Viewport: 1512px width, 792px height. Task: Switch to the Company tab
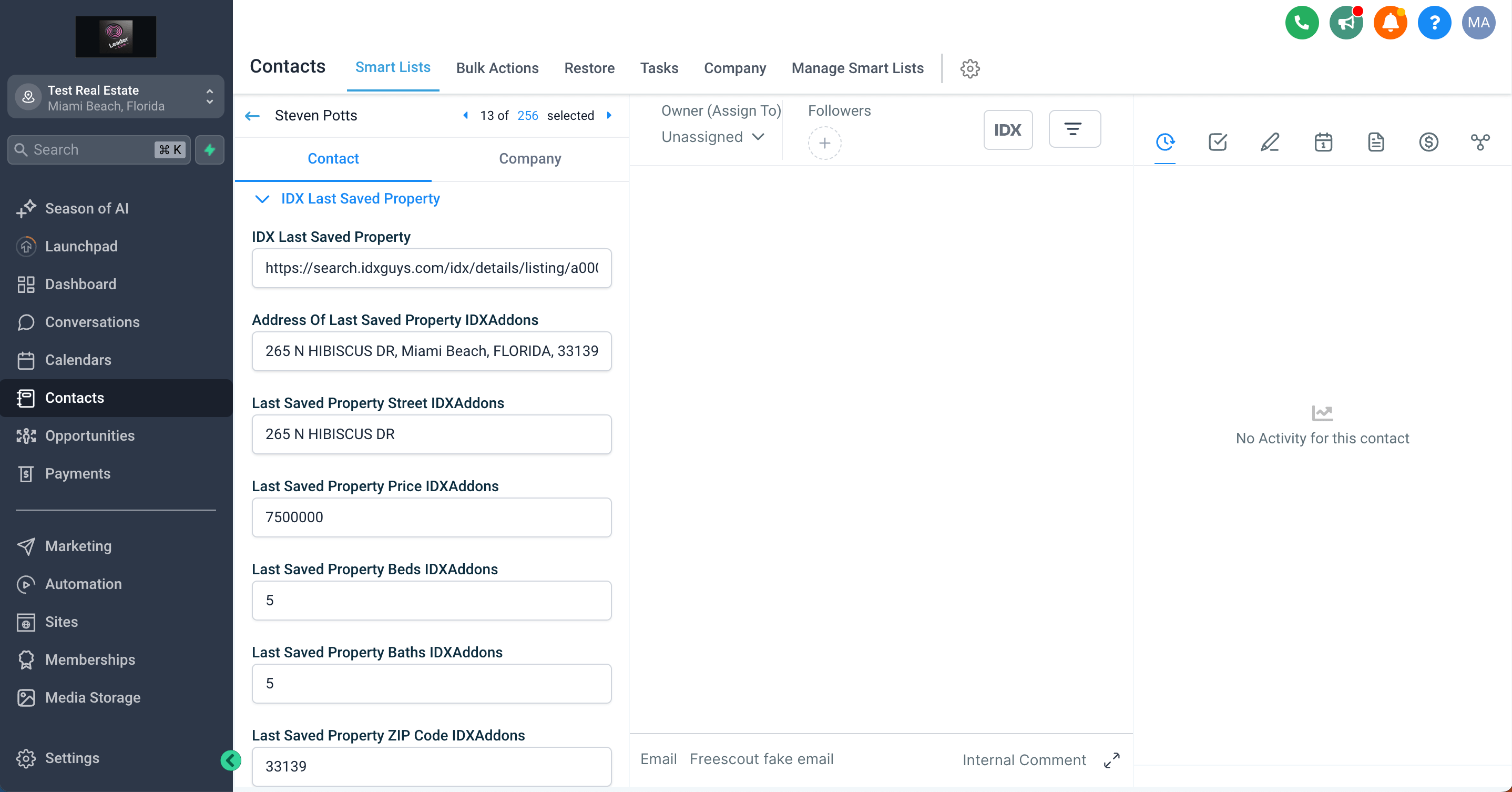coord(529,158)
